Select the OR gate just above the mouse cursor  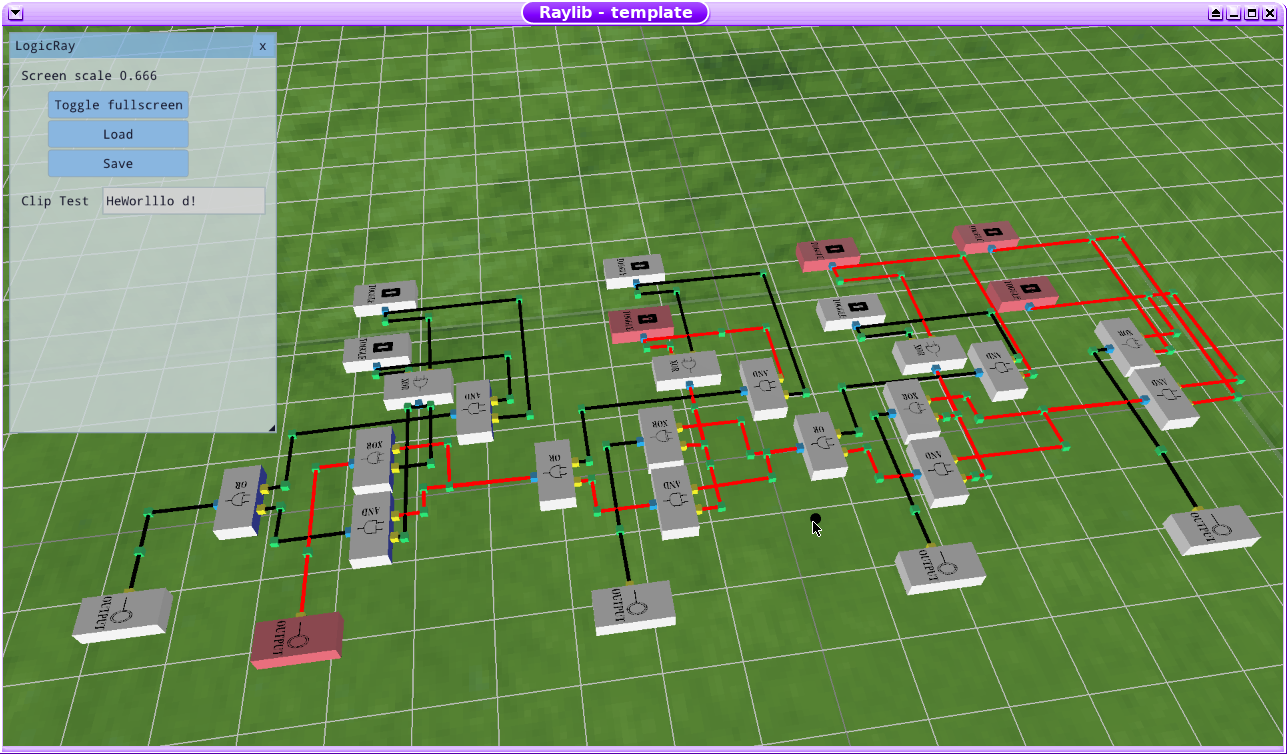pyautogui.click(x=821, y=445)
